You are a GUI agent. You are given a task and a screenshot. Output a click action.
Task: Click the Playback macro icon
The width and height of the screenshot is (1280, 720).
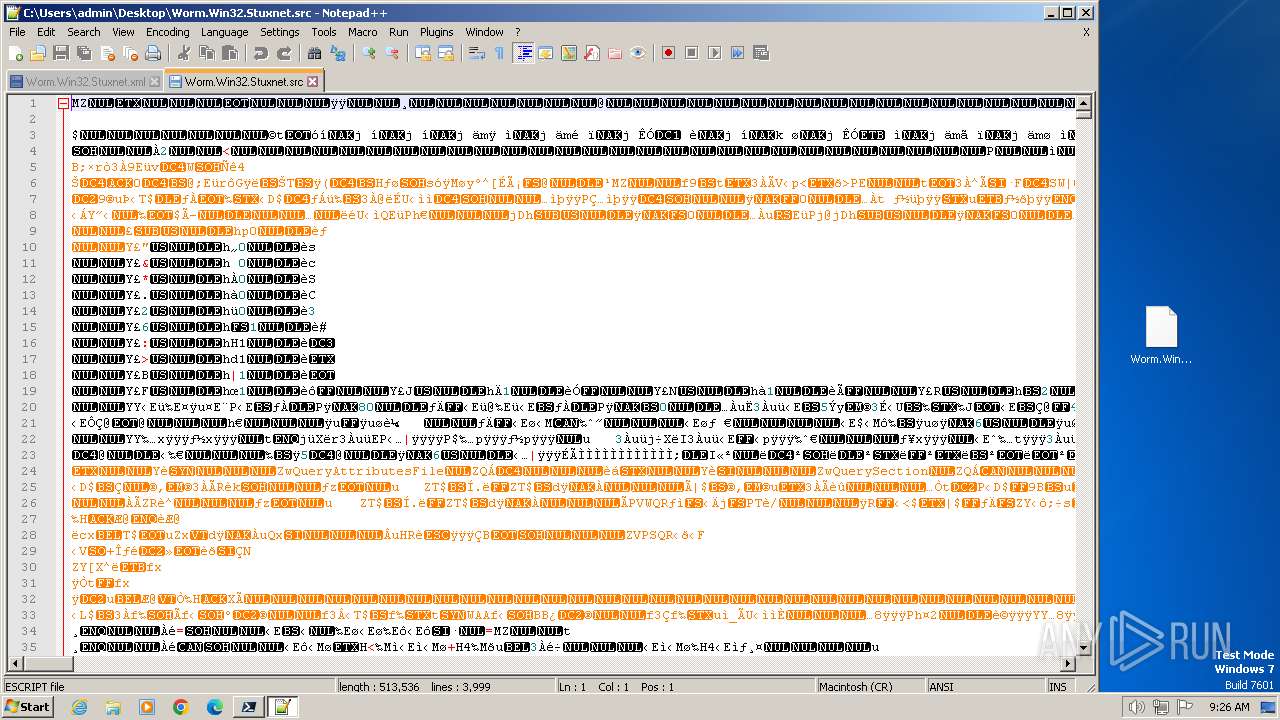click(x=715, y=53)
